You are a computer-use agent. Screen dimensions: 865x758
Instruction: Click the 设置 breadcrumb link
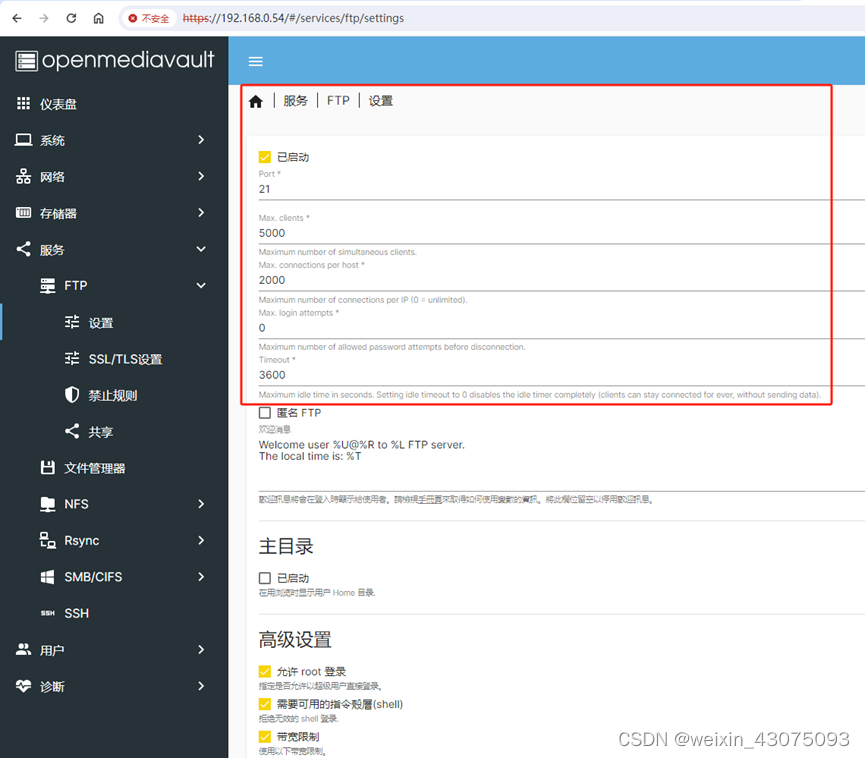pyautogui.click(x=381, y=101)
